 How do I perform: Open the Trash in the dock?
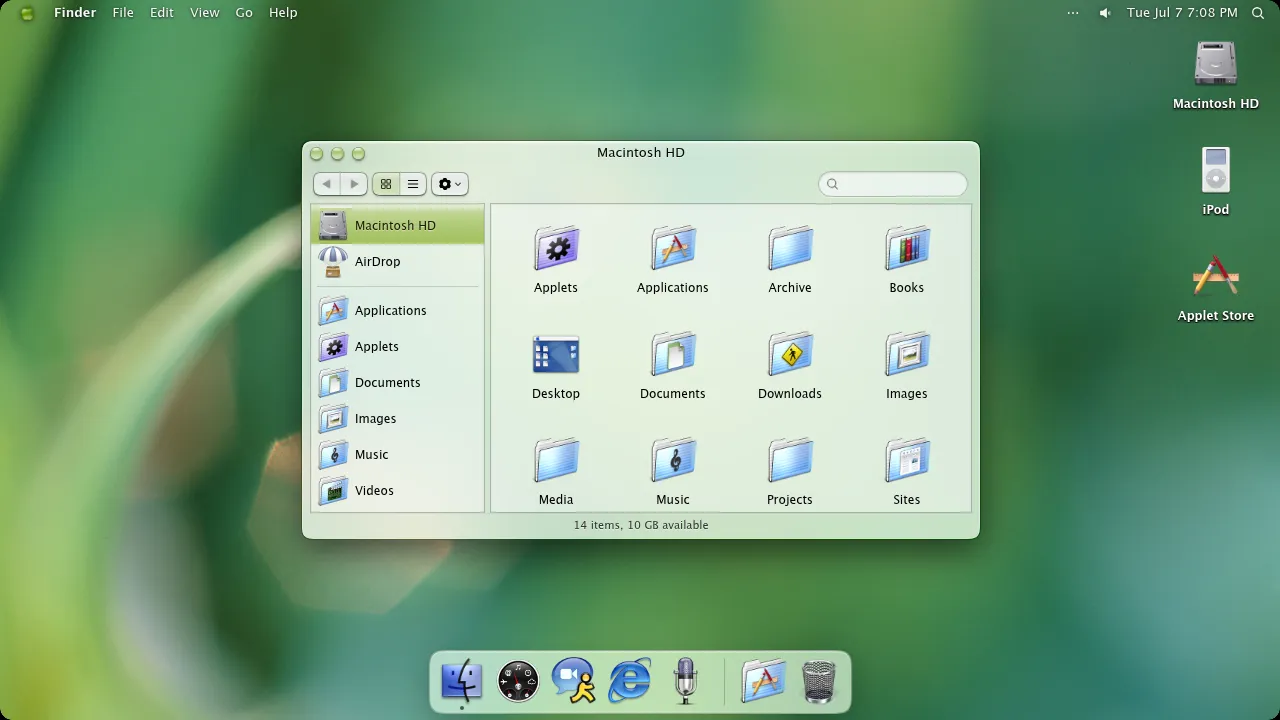pos(819,681)
